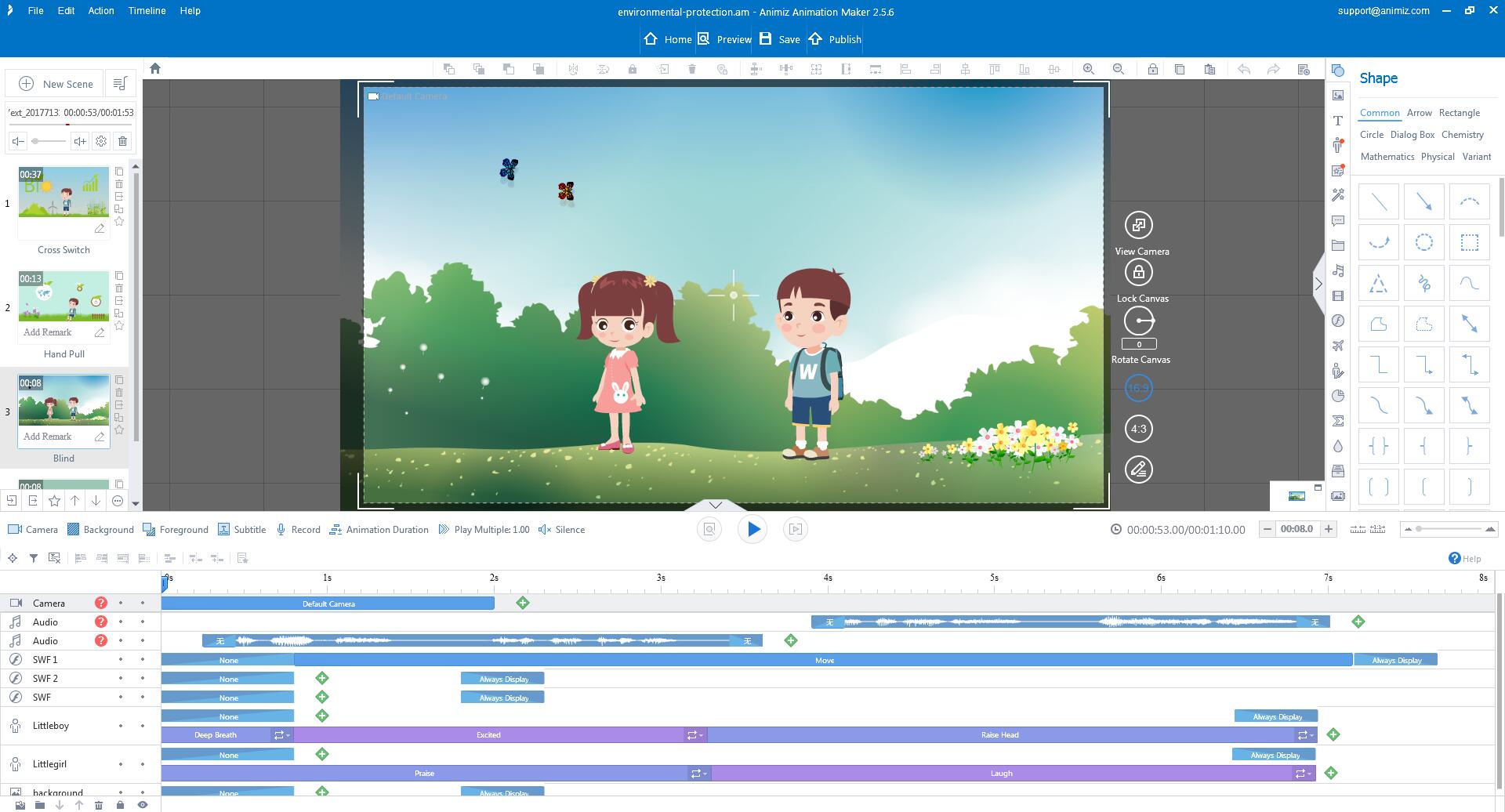This screenshot has width=1505, height=812.
Task: Select 4:3 aspect ratio
Action: (x=1139, y=429)
